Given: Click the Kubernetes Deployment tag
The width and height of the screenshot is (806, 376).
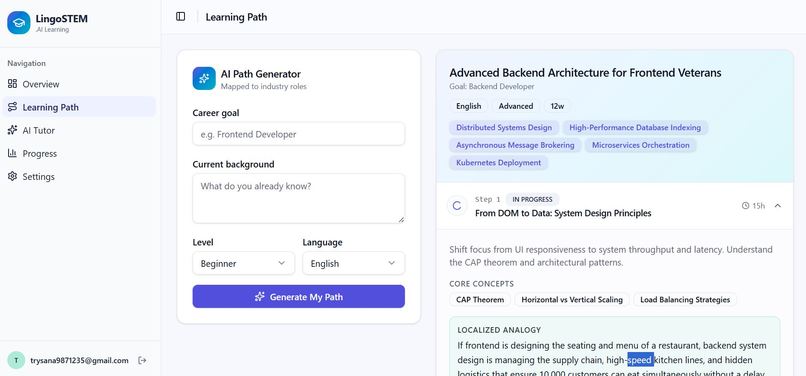Looking at the screenshot, I should [499, 163].
